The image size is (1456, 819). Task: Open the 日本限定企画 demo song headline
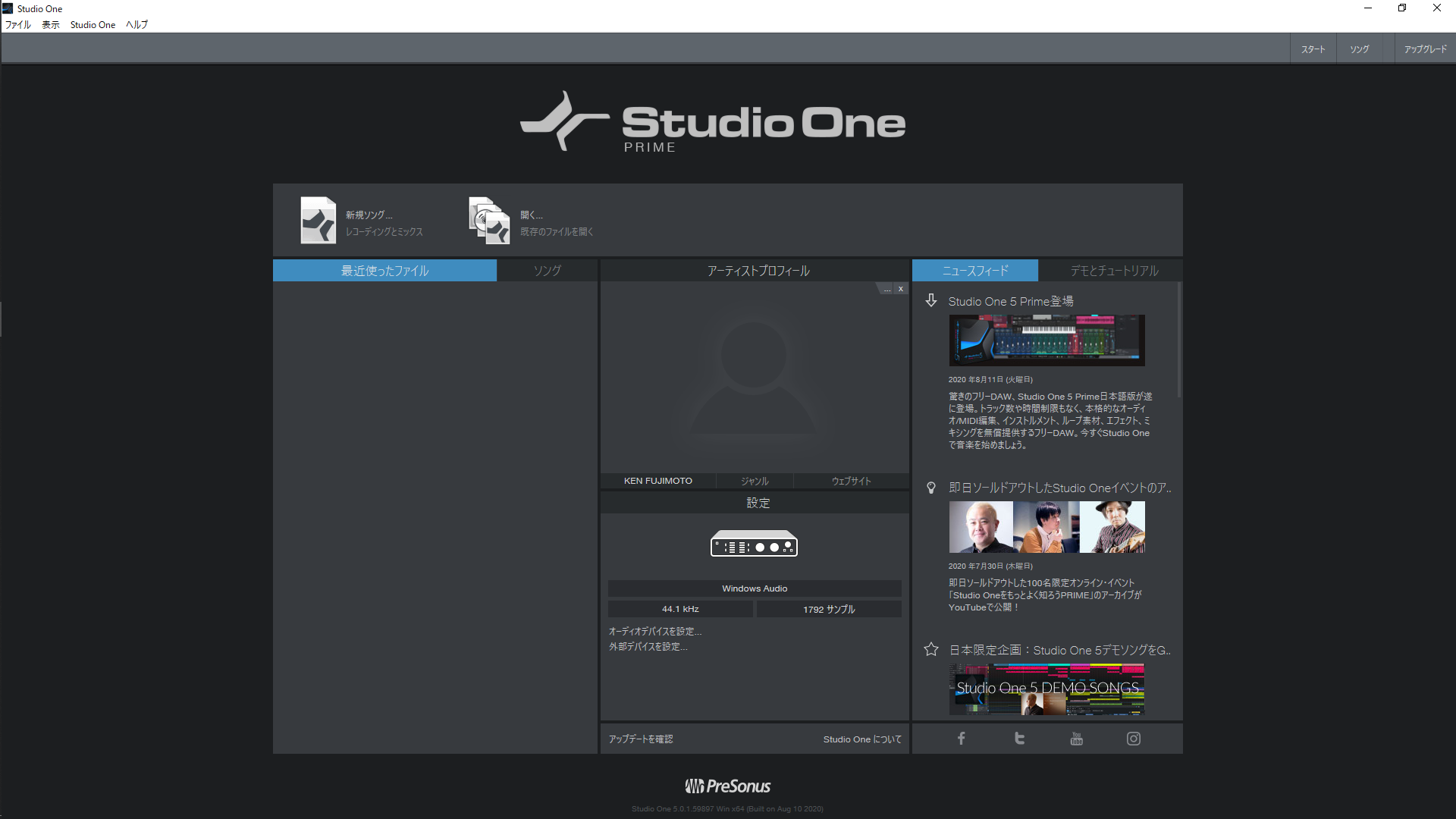pyautogui.click(x=1059, y=650)
